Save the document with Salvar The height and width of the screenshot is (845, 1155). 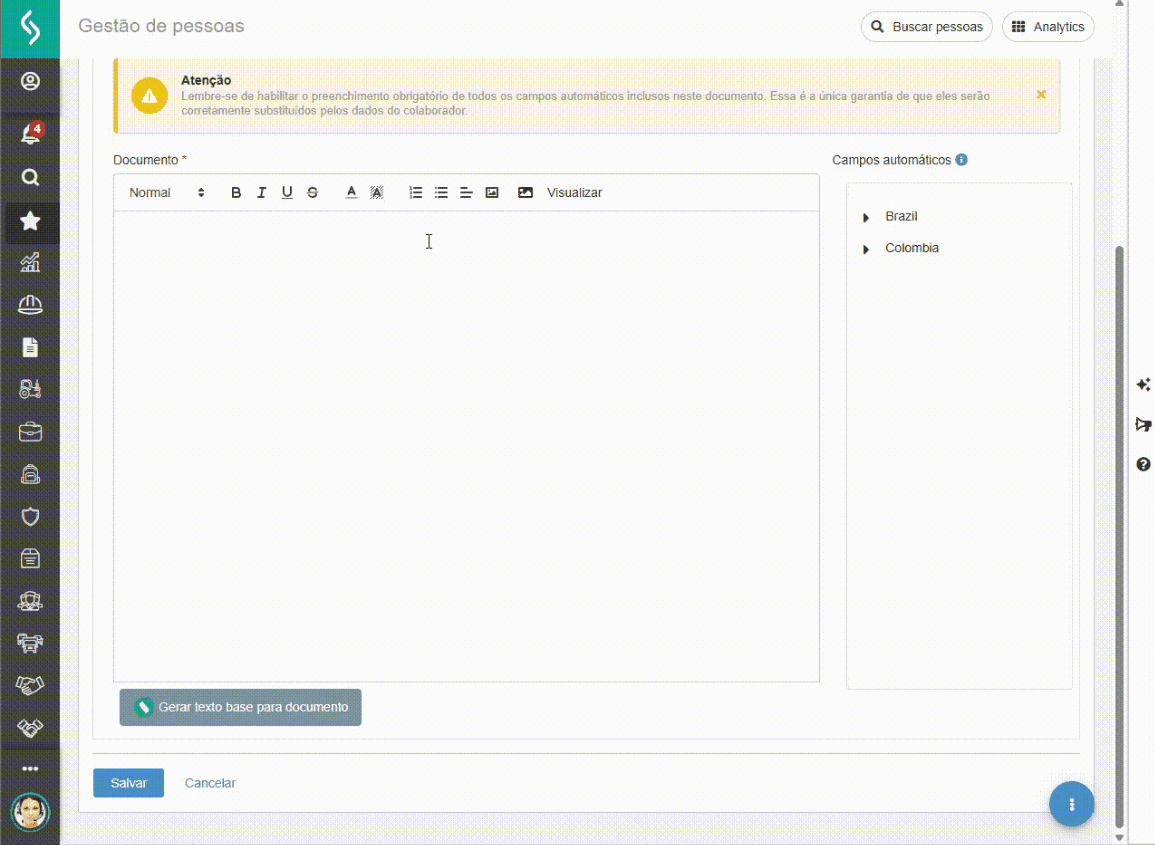tap(128, 783)
